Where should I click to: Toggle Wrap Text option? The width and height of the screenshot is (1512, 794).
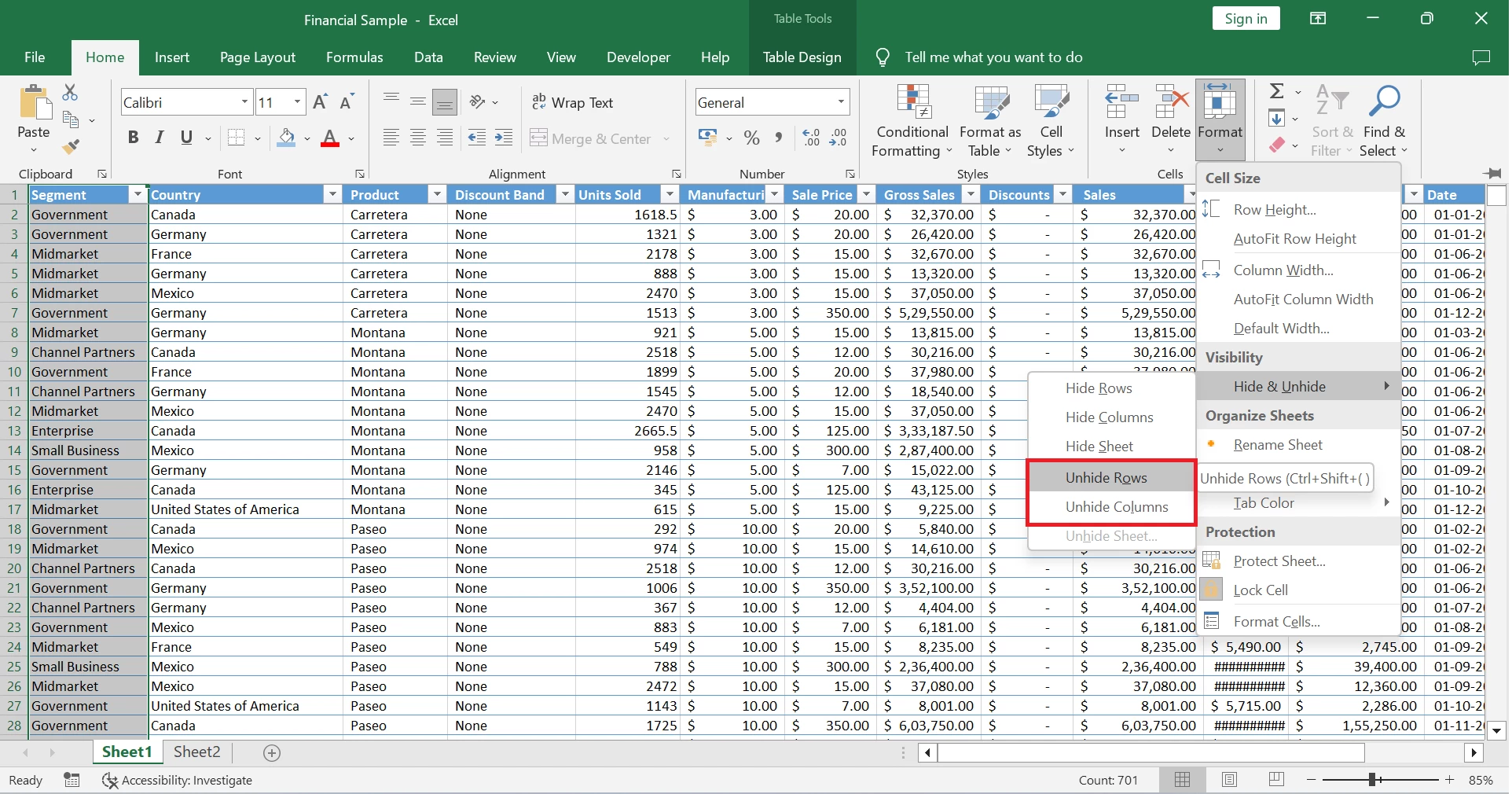click(572, 102)
